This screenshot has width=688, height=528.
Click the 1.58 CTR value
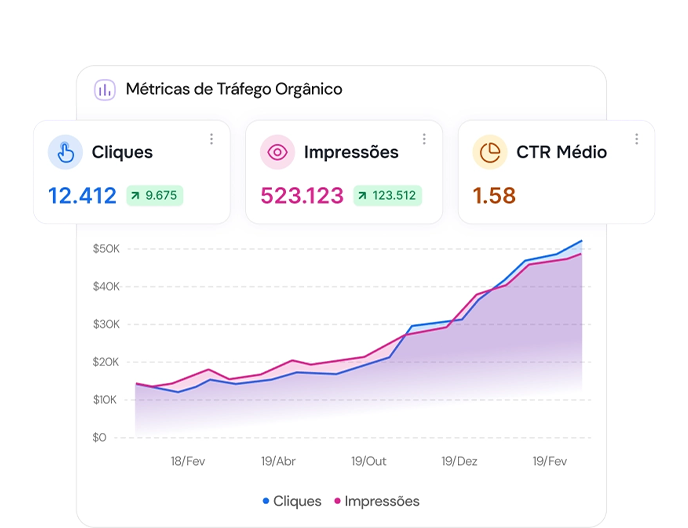(494, 196)
